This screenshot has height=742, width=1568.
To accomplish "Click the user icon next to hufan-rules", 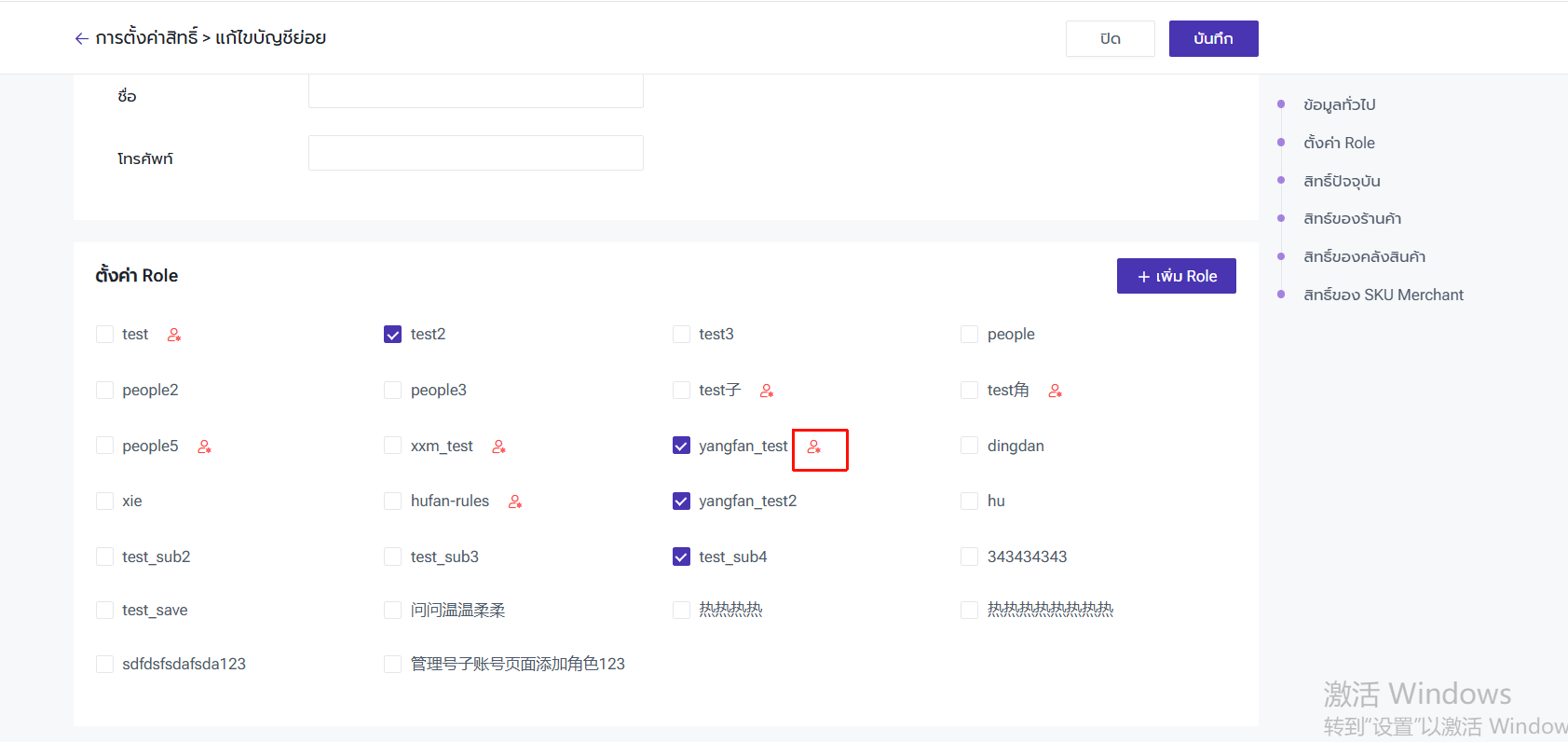I will 514,502.
